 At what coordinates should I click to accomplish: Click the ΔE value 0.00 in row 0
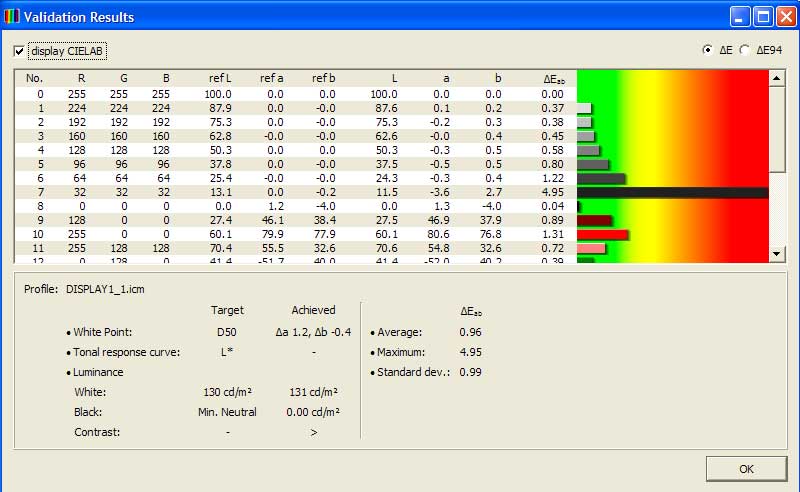point(553,94)
